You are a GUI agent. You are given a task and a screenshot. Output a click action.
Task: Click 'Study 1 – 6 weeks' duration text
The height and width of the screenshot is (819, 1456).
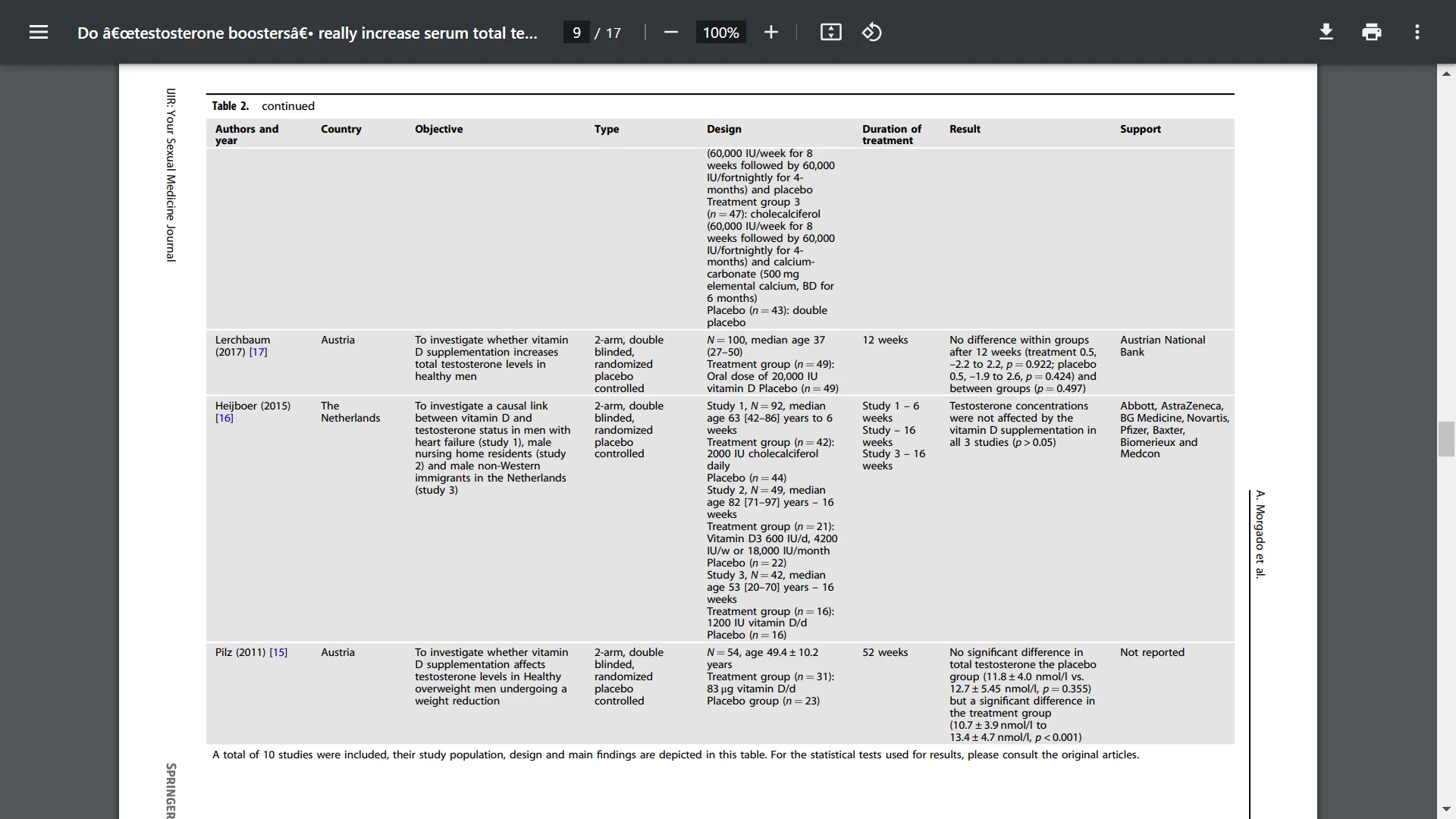890,412
